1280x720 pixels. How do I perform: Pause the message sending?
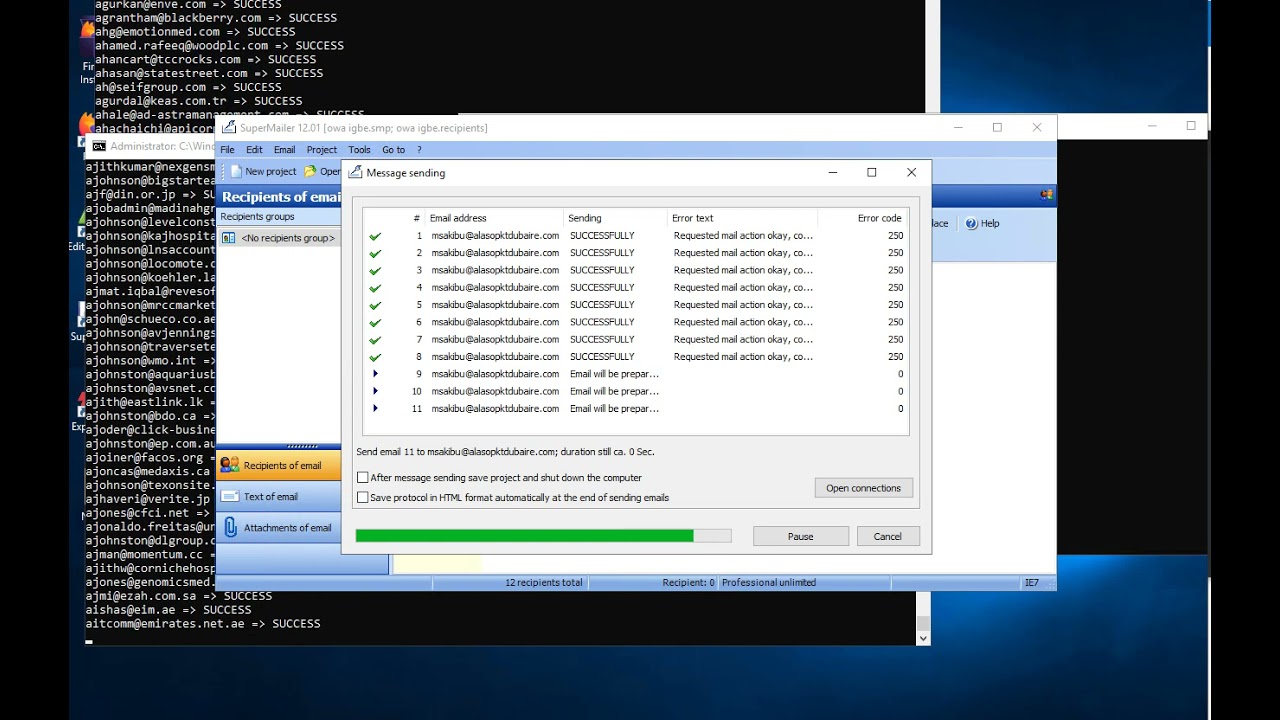[x=800, y=536]
